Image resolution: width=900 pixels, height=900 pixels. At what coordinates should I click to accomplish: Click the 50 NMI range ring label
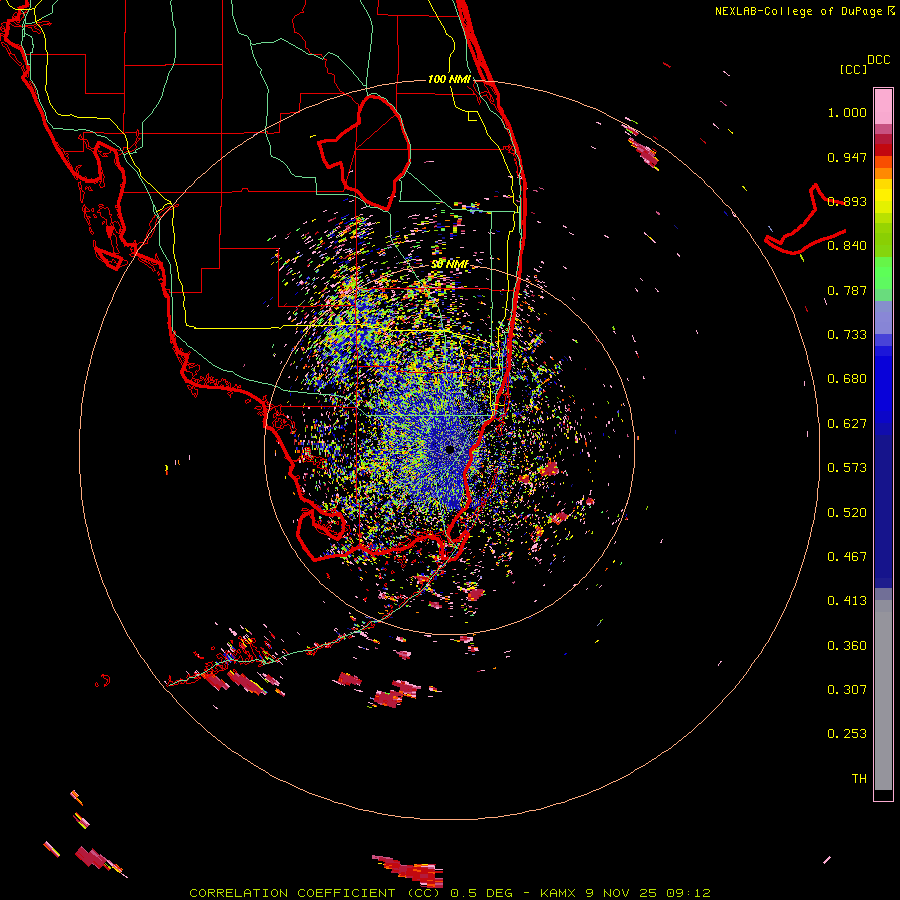(449, 265)
